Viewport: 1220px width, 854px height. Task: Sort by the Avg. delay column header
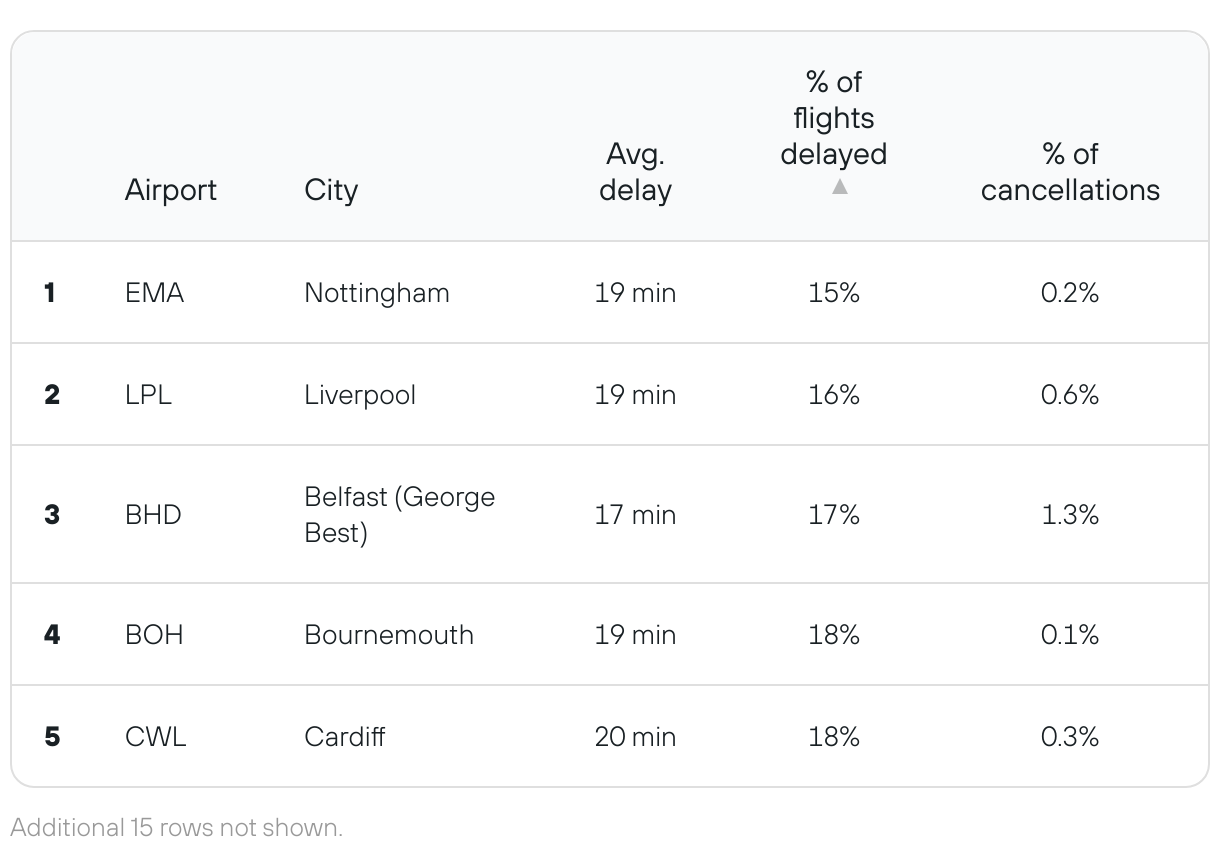(635, 172)
